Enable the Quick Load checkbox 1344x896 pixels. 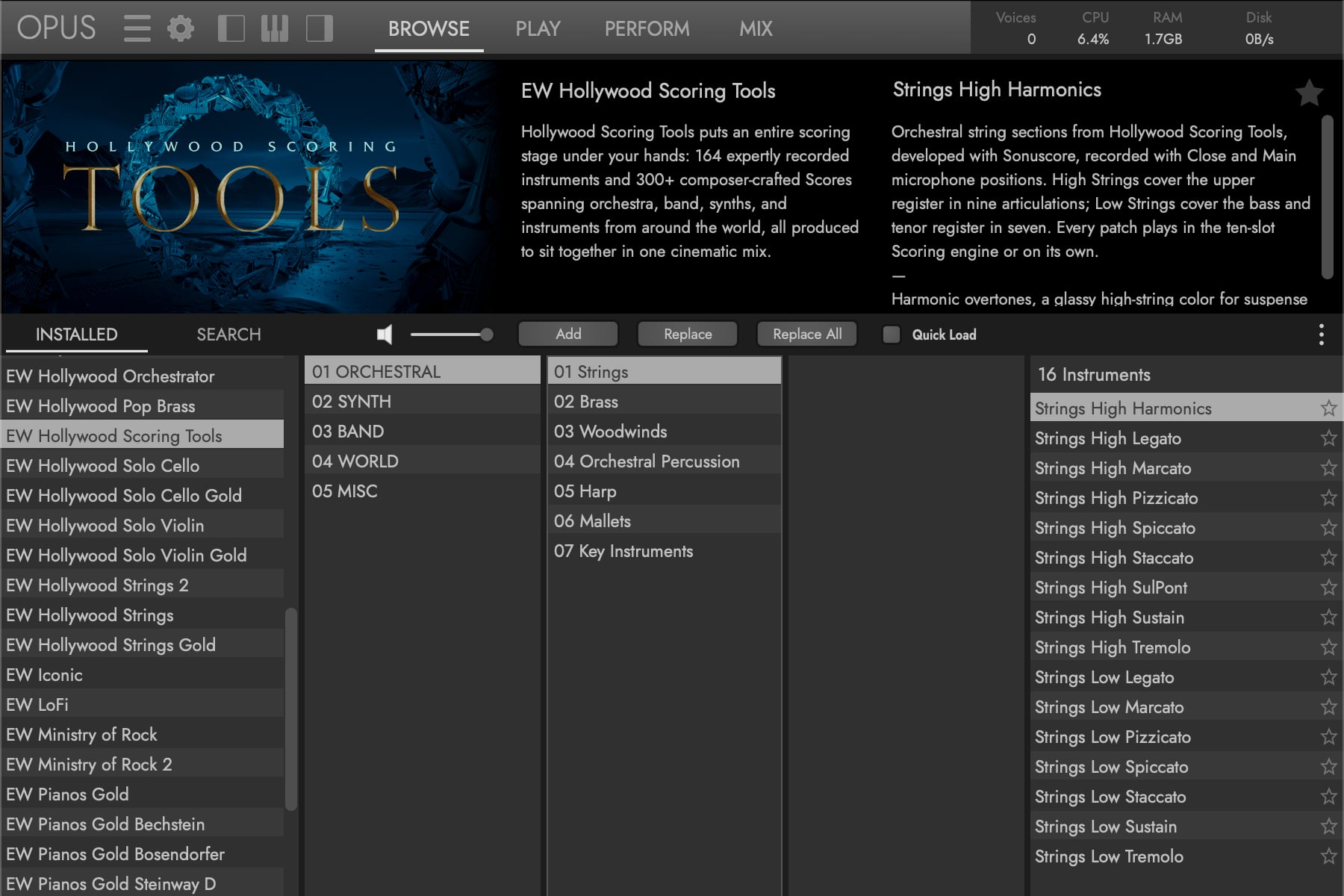coord(891,335)
